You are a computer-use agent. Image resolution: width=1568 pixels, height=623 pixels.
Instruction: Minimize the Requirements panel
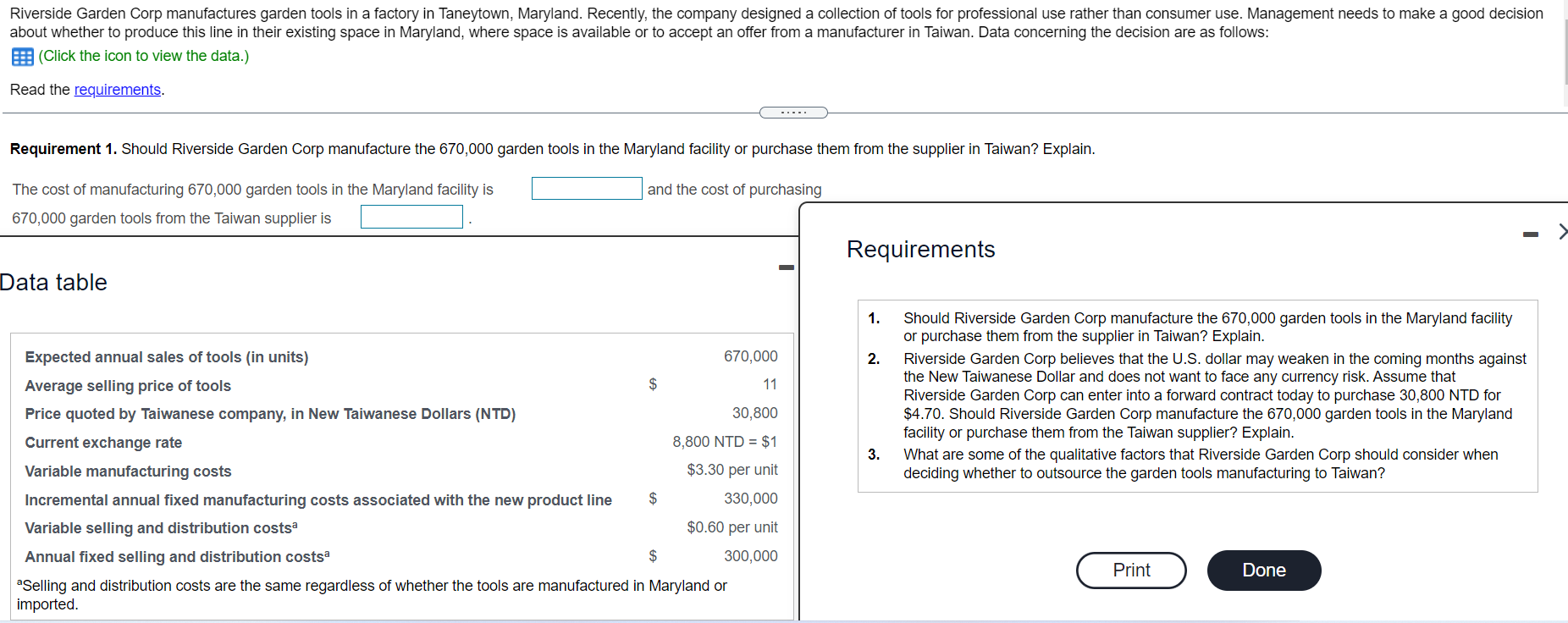coord(1530,234)
